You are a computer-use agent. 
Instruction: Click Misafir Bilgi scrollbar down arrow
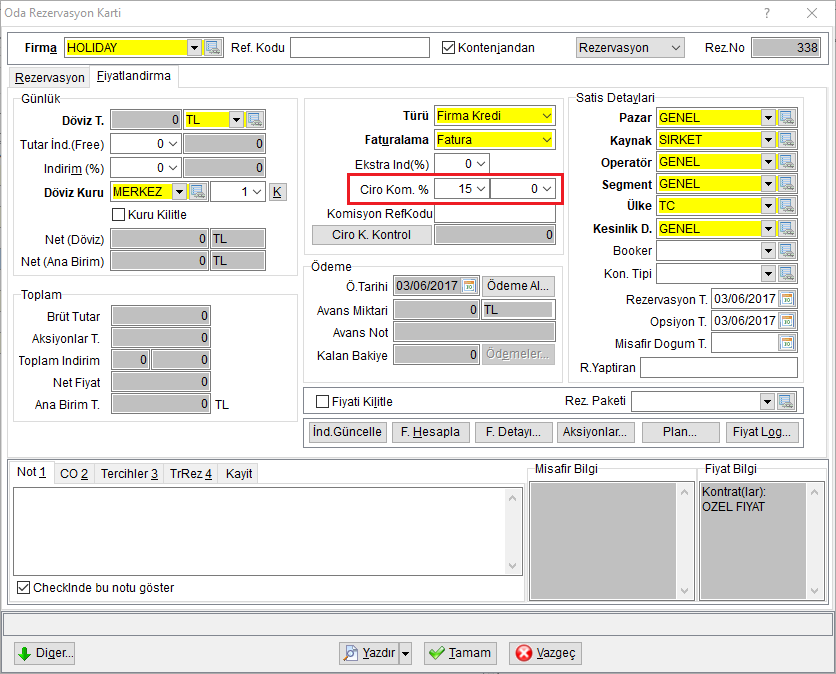[x=685, y=591]
